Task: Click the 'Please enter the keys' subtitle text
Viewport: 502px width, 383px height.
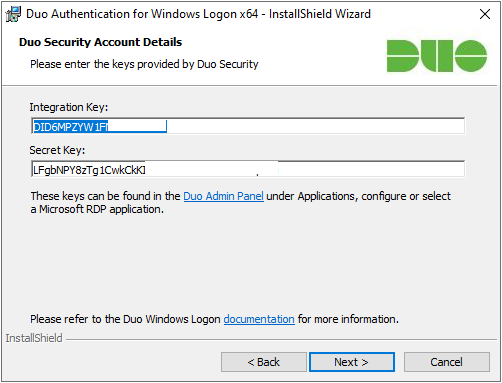Action: click(144, 64)
